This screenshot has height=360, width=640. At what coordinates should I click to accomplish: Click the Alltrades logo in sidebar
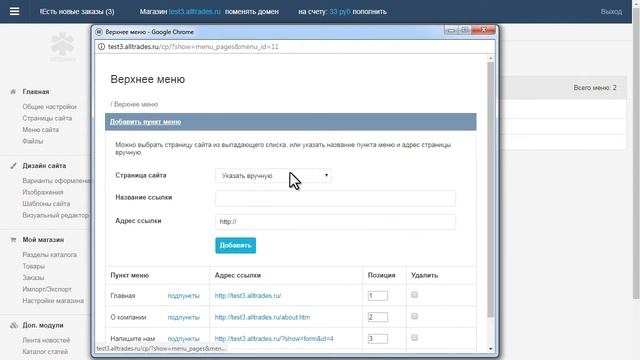pyautogui.click(x=62, y=47)
